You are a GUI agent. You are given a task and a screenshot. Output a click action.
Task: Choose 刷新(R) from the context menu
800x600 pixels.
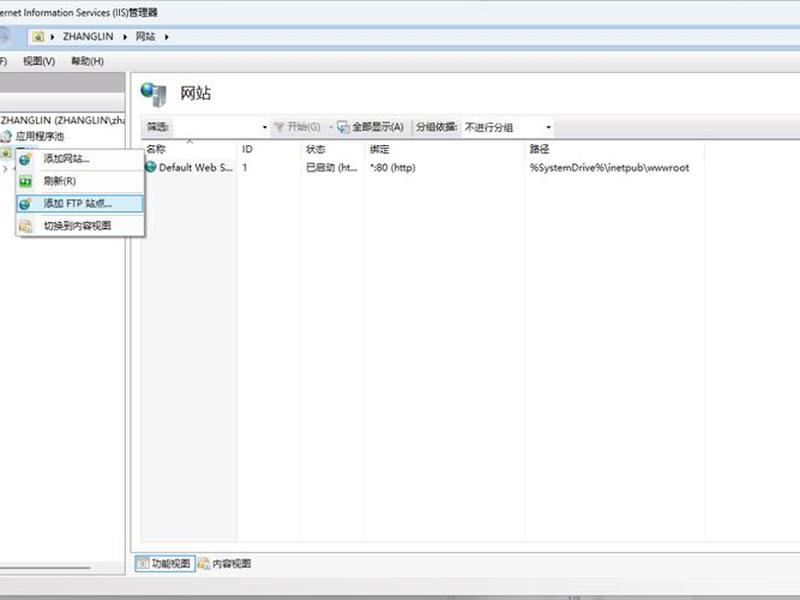pos(80,181)
